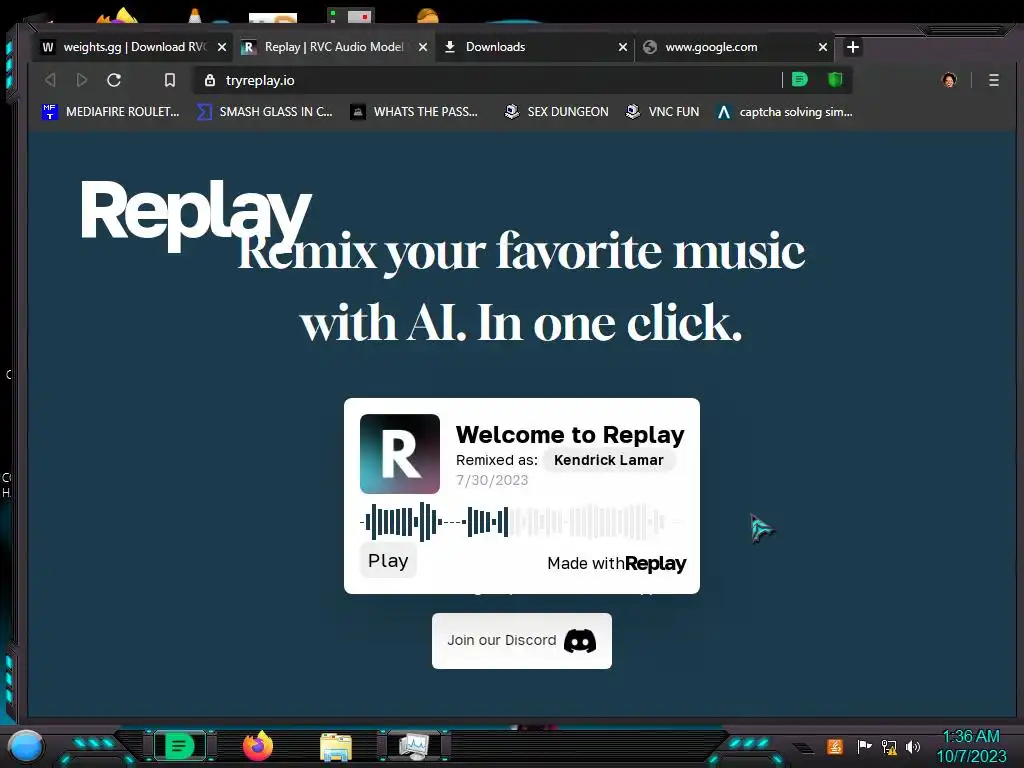Open the volume speaker tray icon
Viewport: 1024px width, 768px height.
[x=913, y=746]
